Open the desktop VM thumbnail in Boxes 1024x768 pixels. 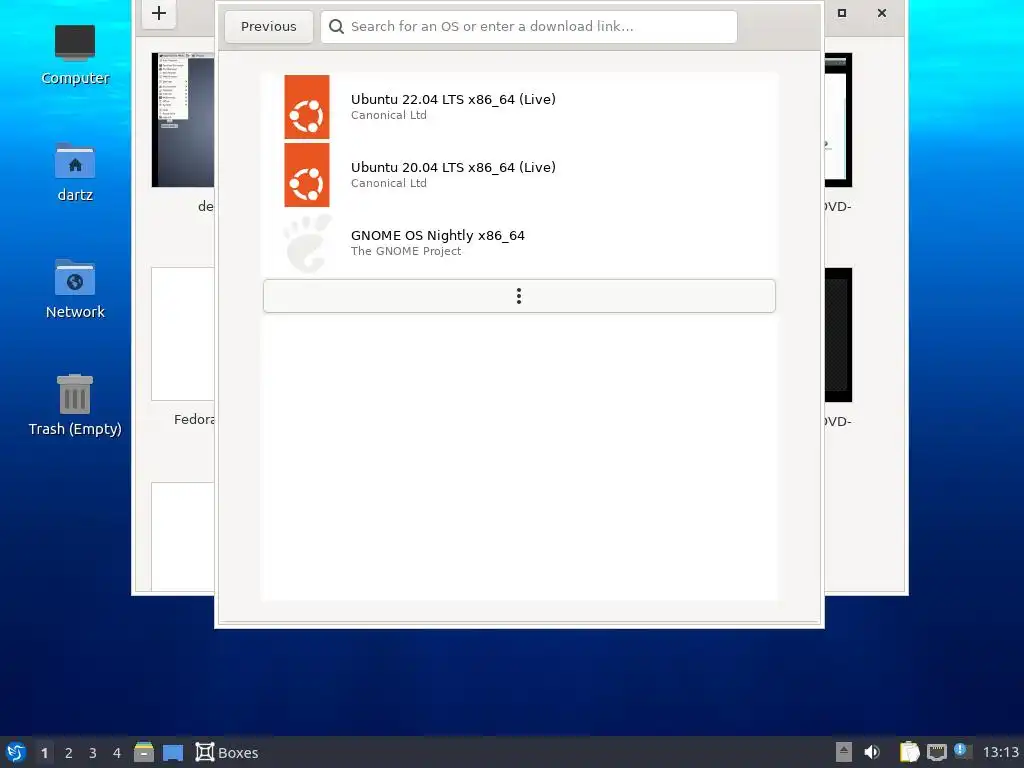(183, 120)
